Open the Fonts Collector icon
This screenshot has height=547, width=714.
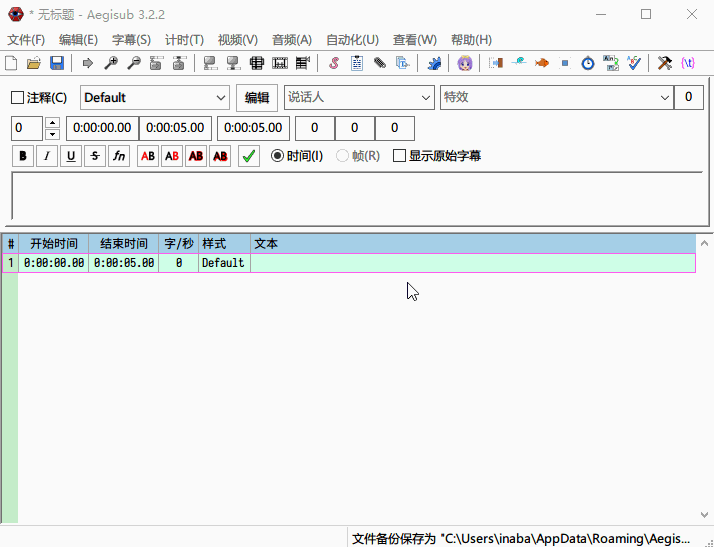tap(403, 63)
